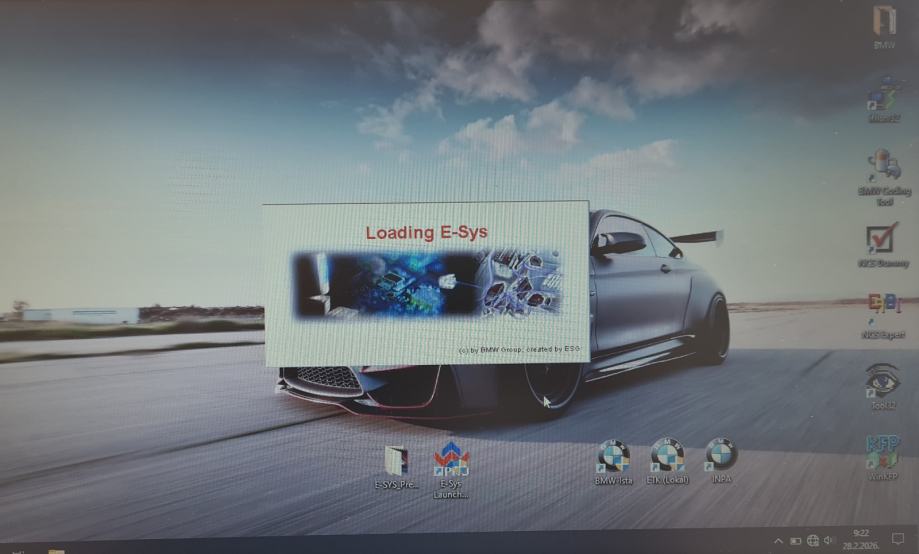Click the Loading E-Sys splash banner image
The width and height of the screenshot is (919, 554).
[426, 283]
